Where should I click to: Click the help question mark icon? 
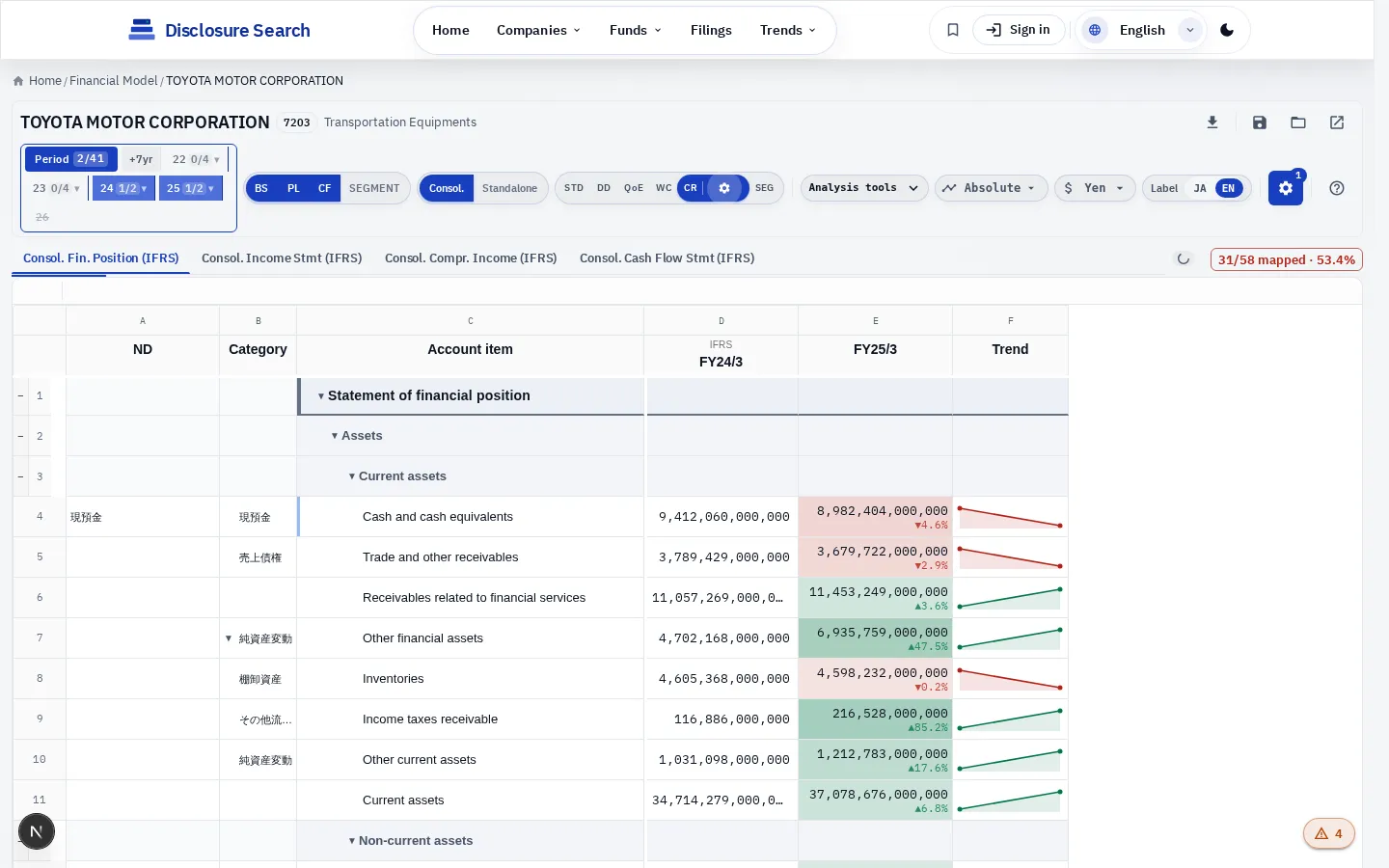1337,188
